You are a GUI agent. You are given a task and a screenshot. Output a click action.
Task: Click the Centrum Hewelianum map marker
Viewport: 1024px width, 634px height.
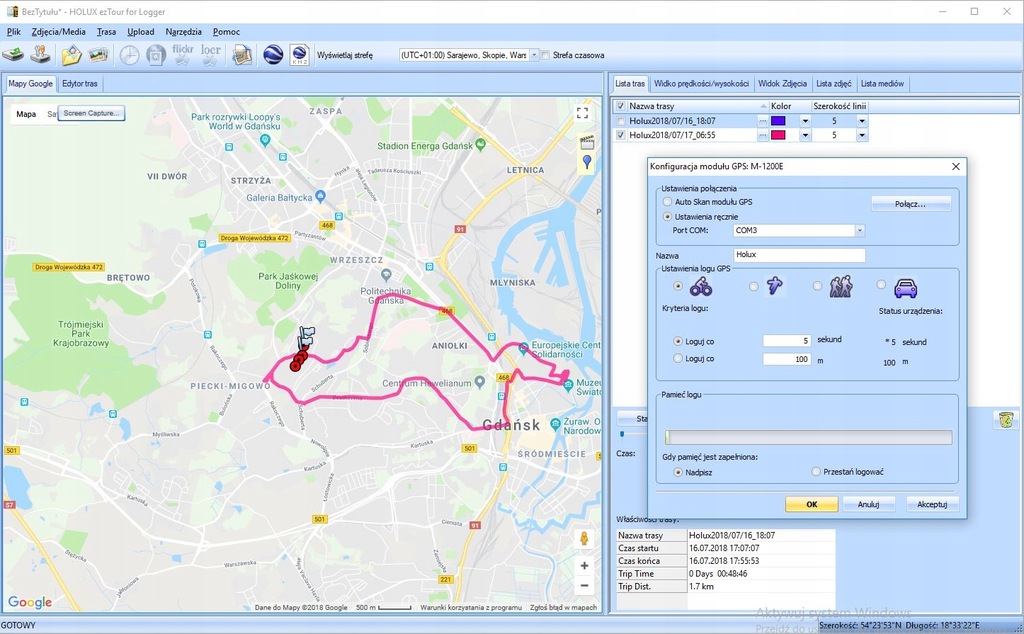click(479, 381)
